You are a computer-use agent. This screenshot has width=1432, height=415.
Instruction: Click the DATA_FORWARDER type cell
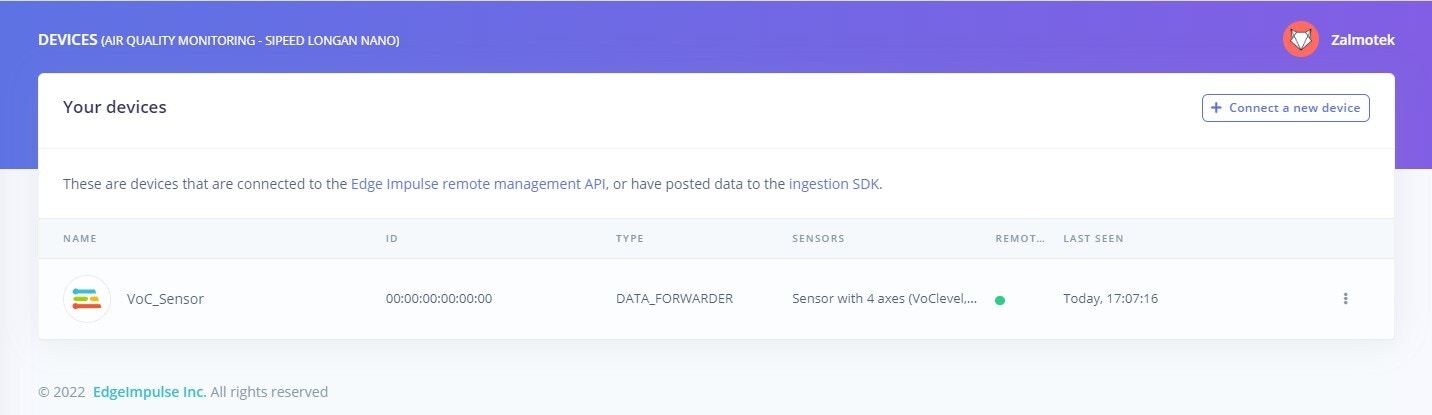[x=674, y=298]
